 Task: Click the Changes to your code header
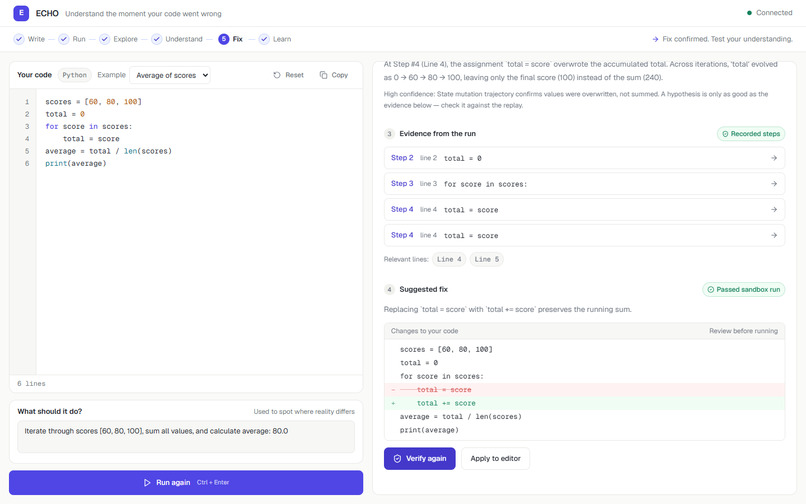(x=425, y=331)
